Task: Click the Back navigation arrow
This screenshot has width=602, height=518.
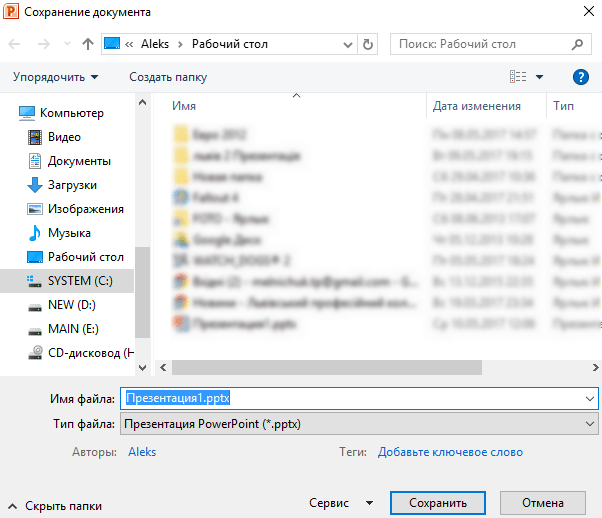Action: click(x=14, y=44)
